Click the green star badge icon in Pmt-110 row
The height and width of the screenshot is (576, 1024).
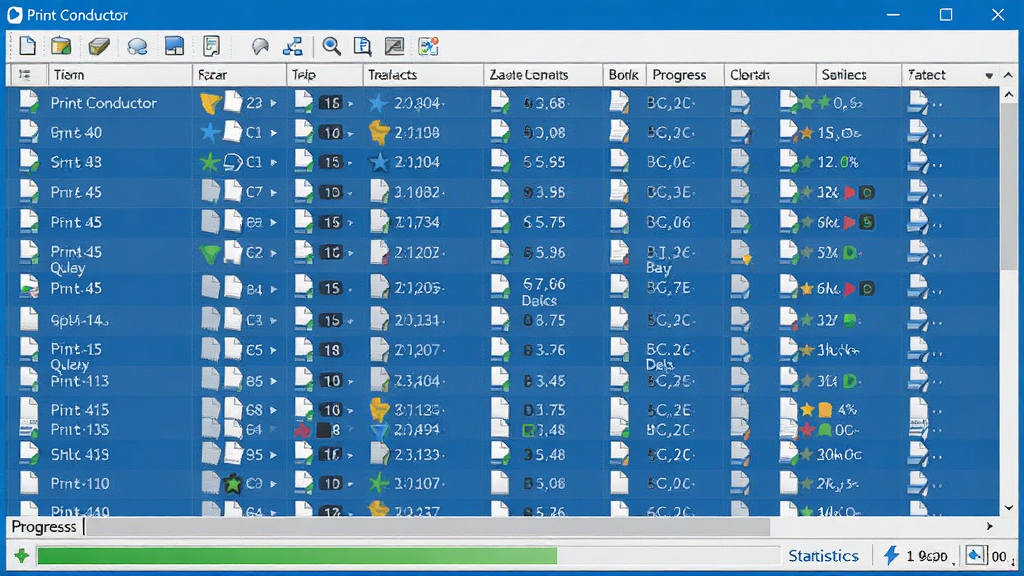click(x=232, y=484)
